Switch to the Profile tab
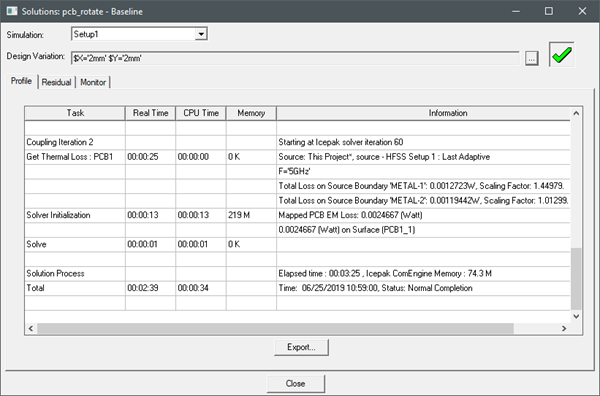Screen dimensions: 600x396 (x=21, y=81)
